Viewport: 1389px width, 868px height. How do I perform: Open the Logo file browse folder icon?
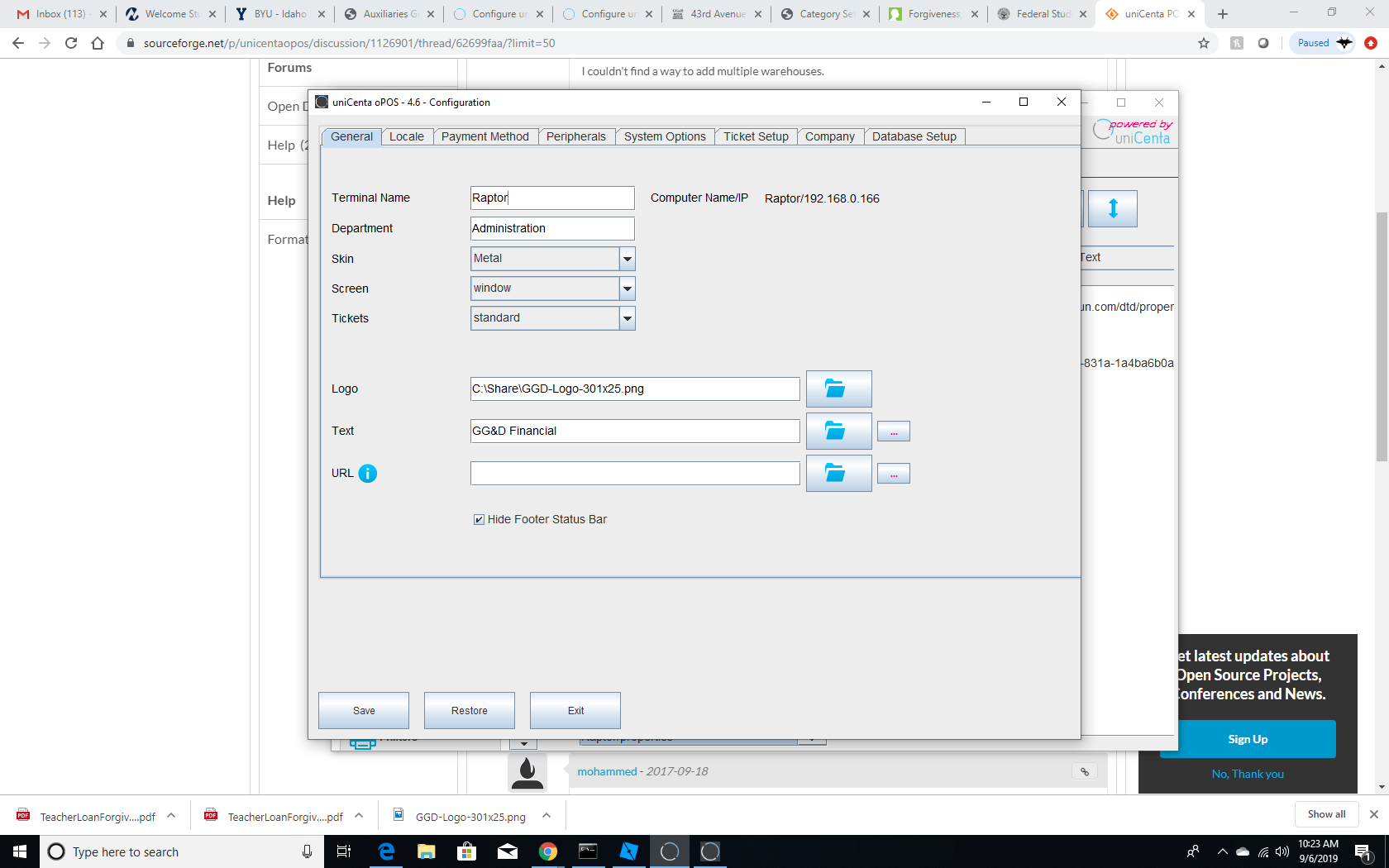[838, 389]
